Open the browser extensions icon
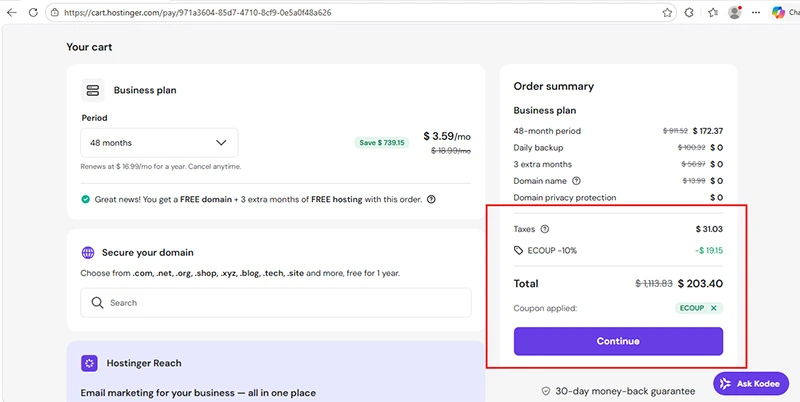Screen dimensions: 800x402 [689, 13]
